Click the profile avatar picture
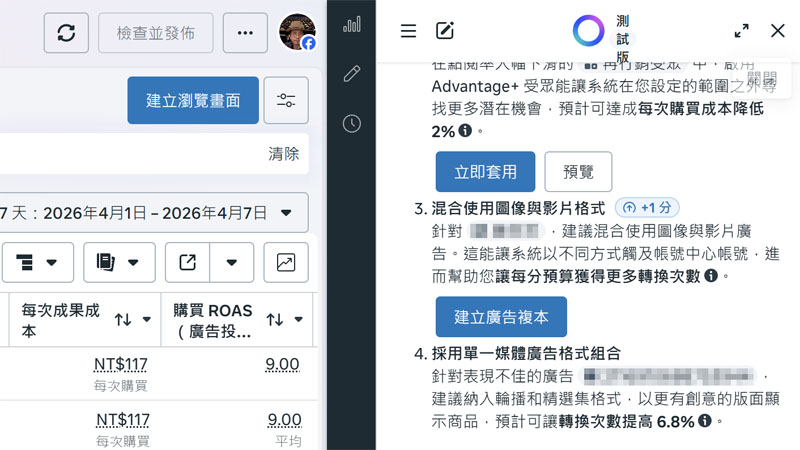 point(297,32)
